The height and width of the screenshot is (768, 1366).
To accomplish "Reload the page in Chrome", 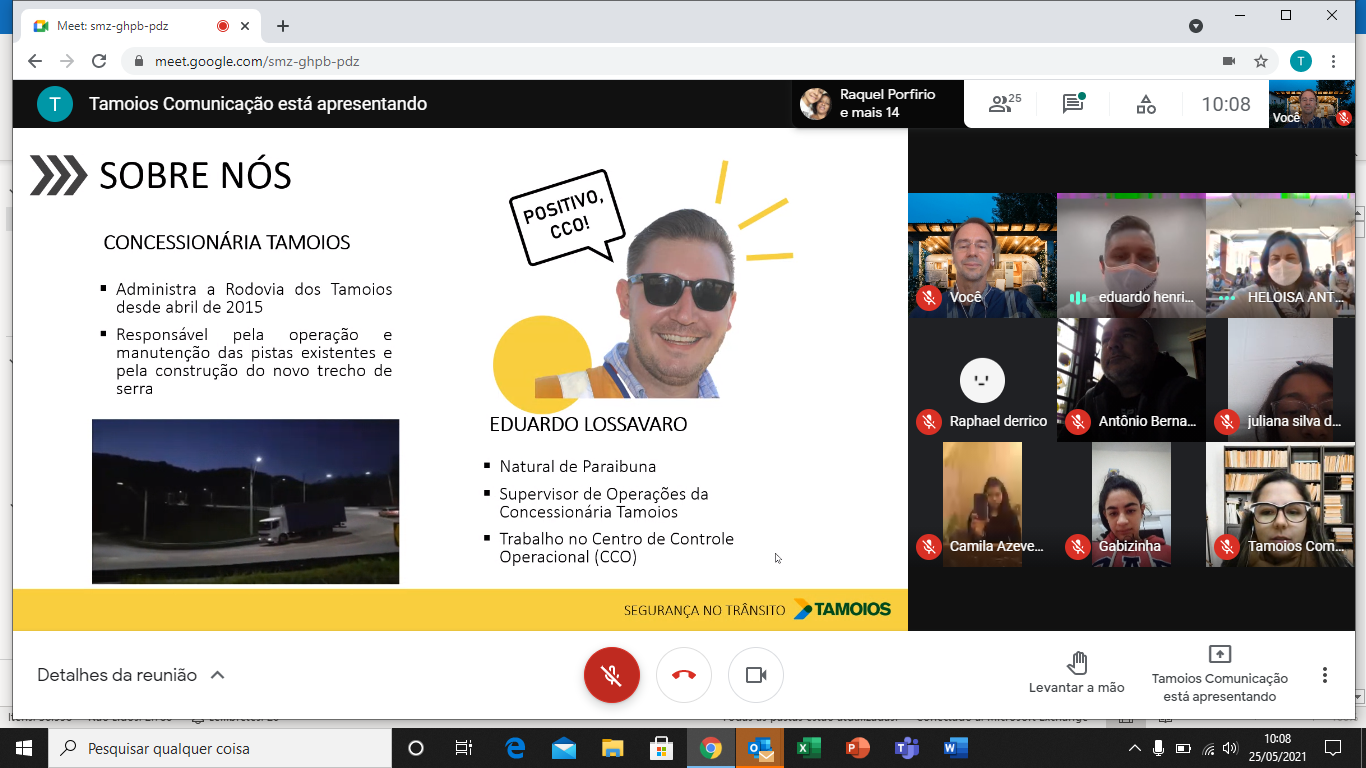I will point(99,61).
